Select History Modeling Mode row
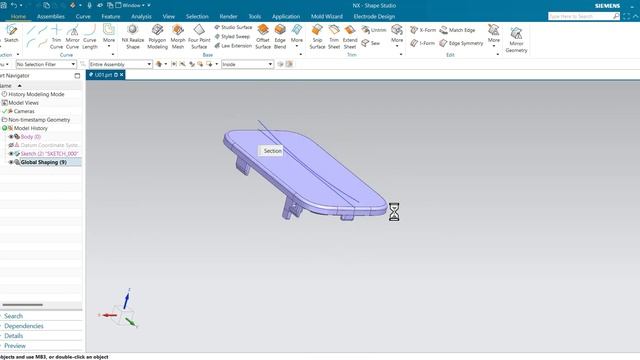 (x=36, y=94)
